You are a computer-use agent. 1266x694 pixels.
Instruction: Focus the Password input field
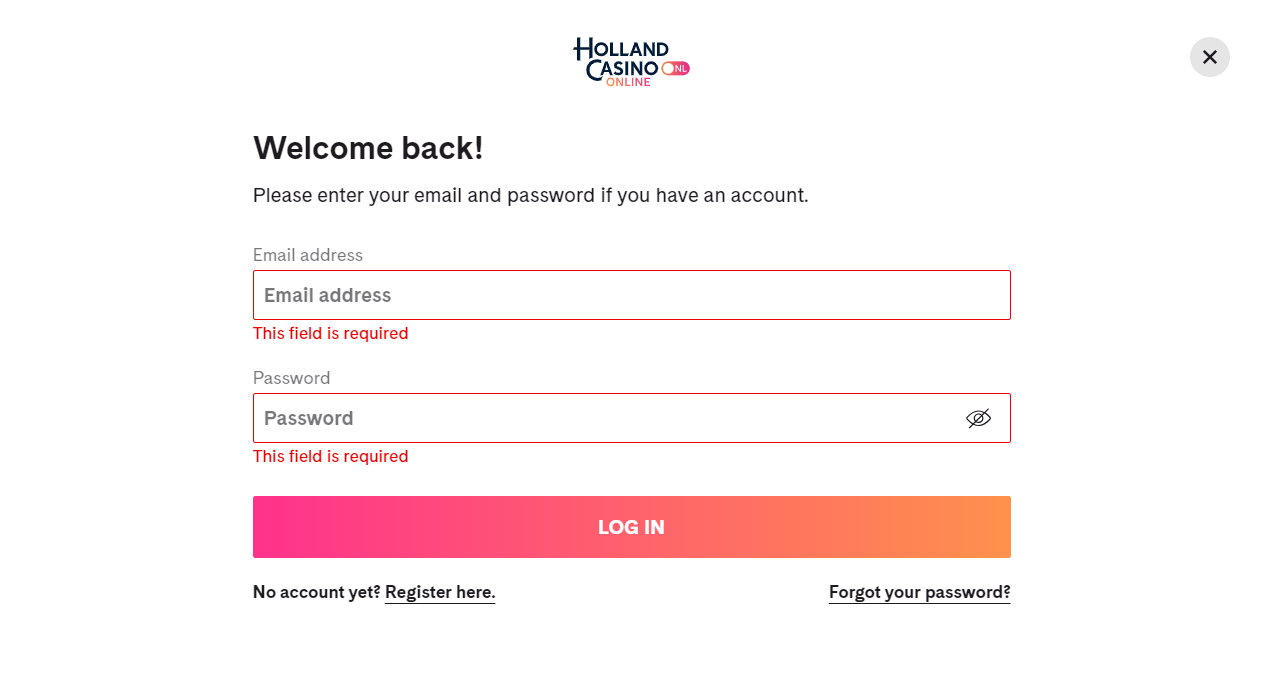tap(631, 418)
